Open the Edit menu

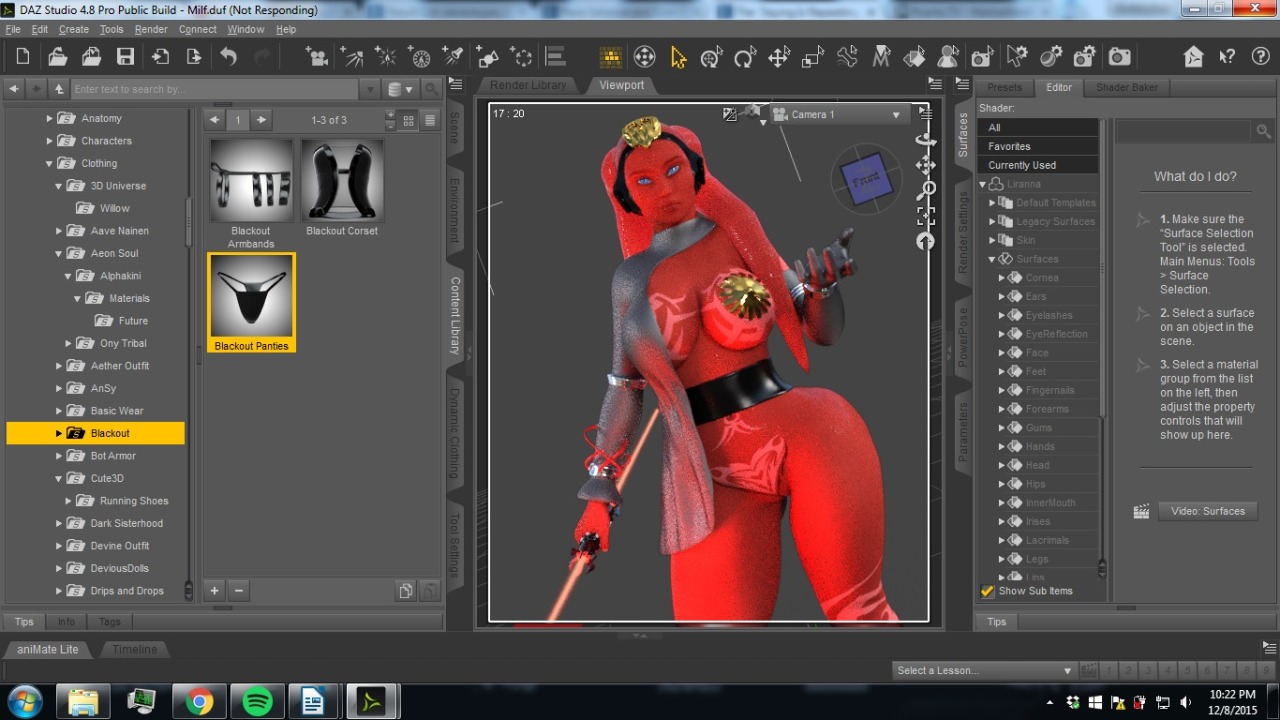click(40, 29)
